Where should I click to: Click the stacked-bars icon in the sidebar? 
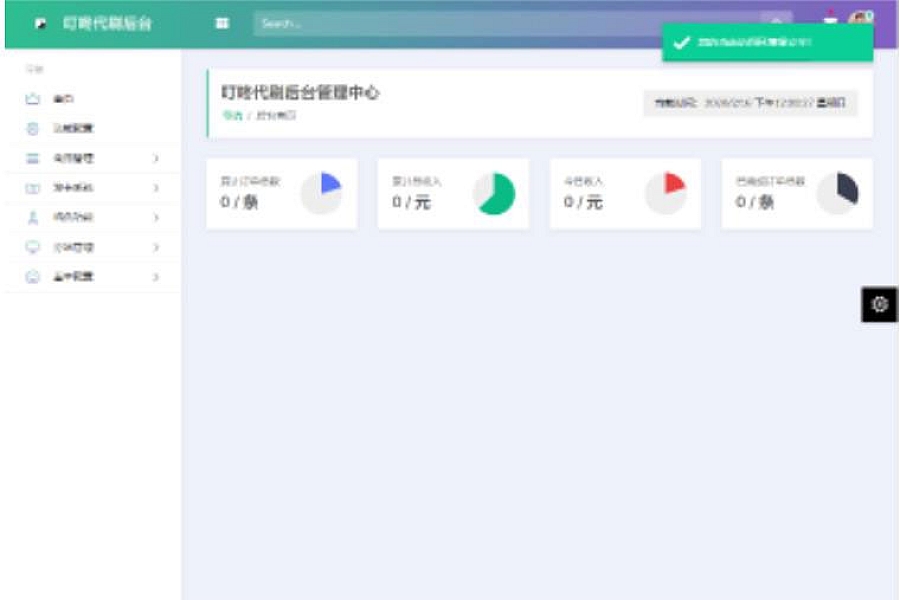coord(33,158)
